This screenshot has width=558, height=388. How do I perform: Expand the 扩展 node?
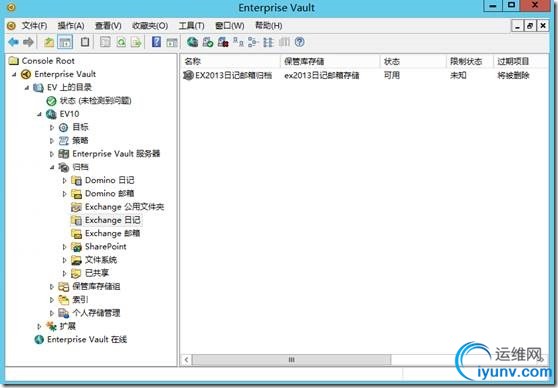pyautogui.click(x=40, y=326)
